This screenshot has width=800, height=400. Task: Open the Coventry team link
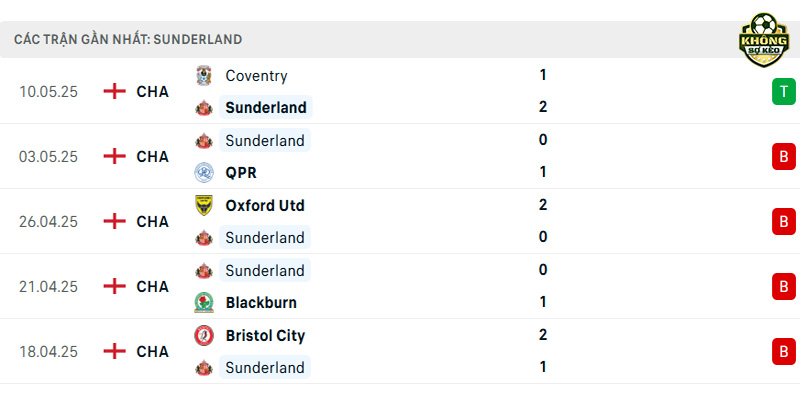(256, 76)
